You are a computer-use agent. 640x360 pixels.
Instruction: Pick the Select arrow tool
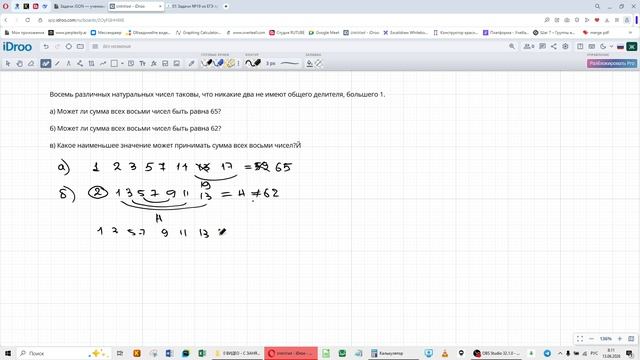pos(8,63)
